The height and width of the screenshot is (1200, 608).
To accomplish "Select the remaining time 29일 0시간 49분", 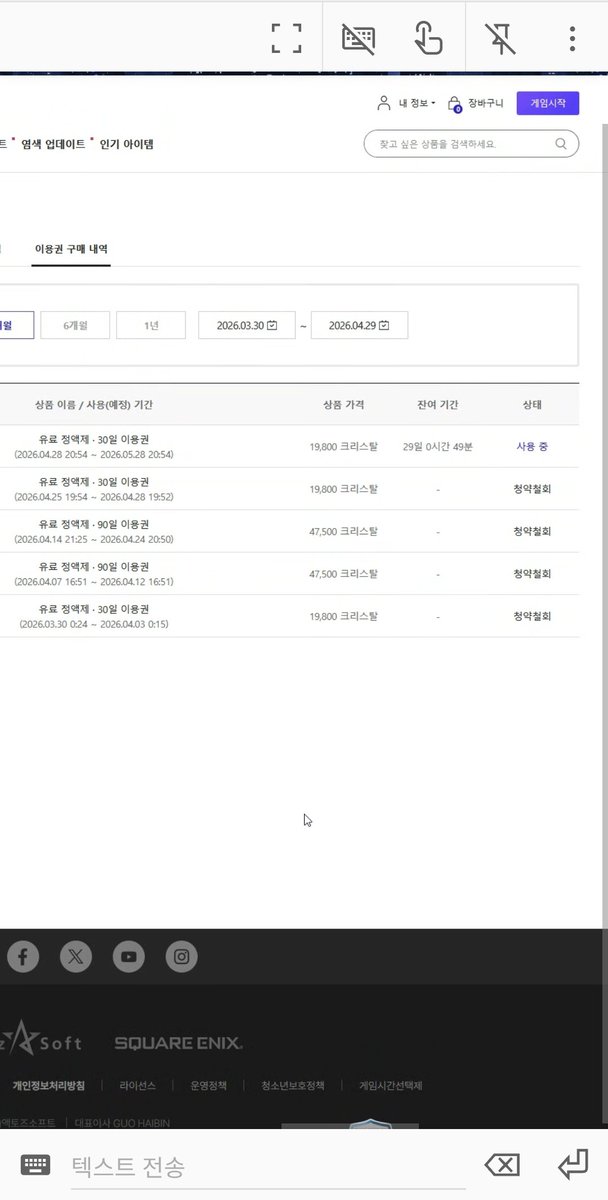I will click(x=437, y=447).
